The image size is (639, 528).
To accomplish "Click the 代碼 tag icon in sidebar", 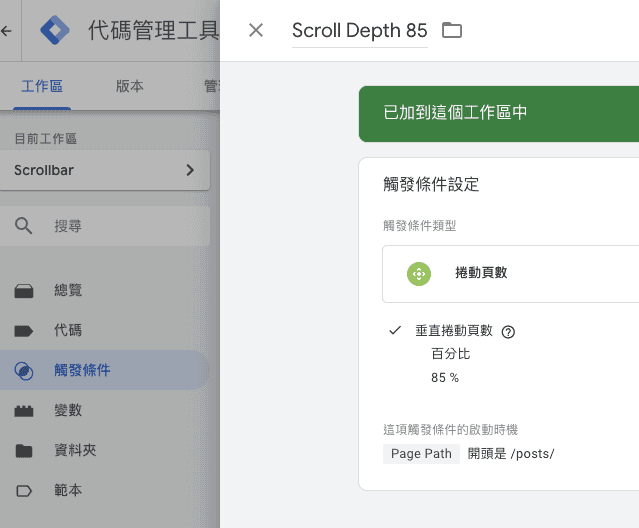I will (x=24, y=330).
